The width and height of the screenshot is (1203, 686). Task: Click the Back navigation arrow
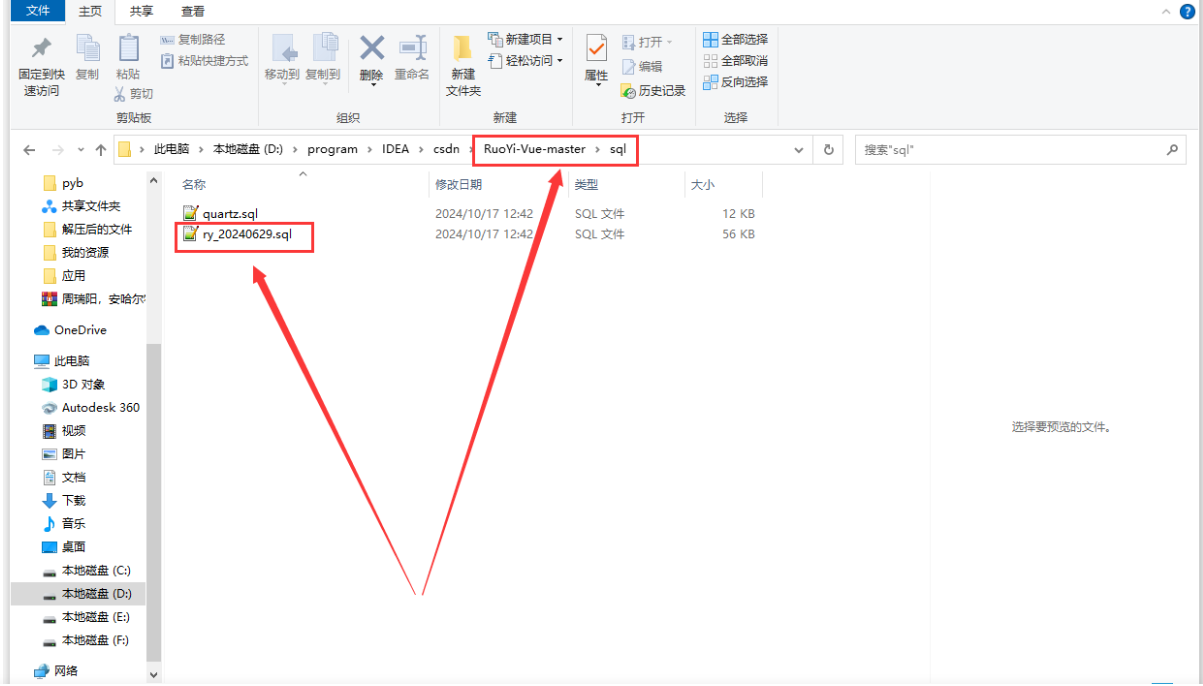coord(29,150)
